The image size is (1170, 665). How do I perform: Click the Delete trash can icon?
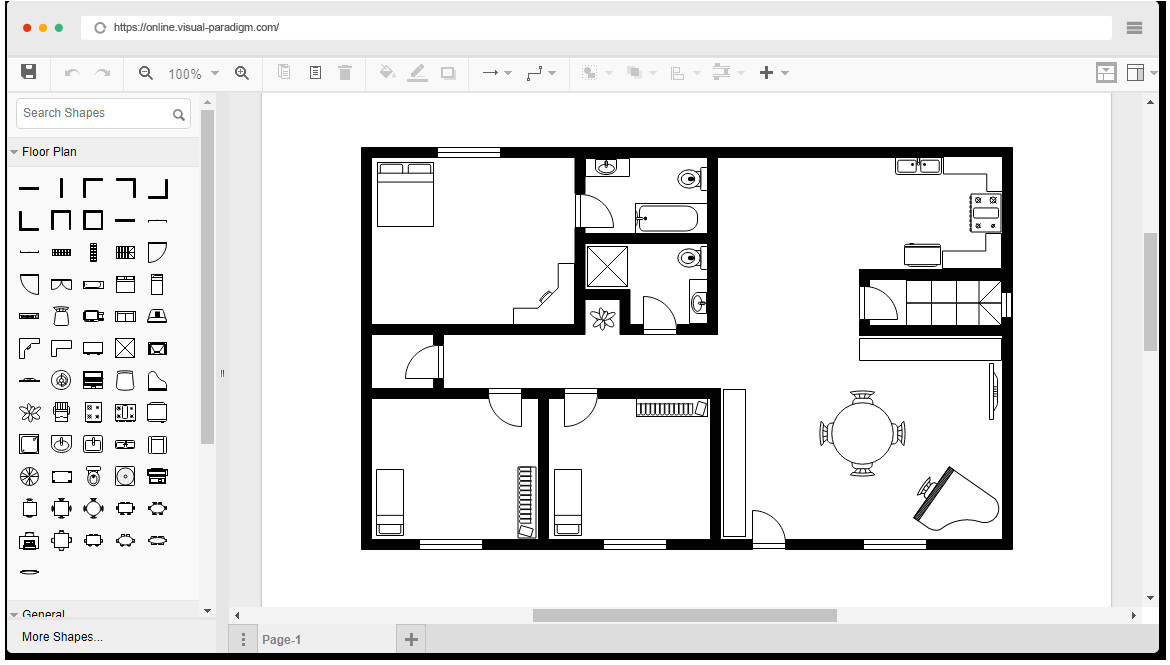pos(345,73)
